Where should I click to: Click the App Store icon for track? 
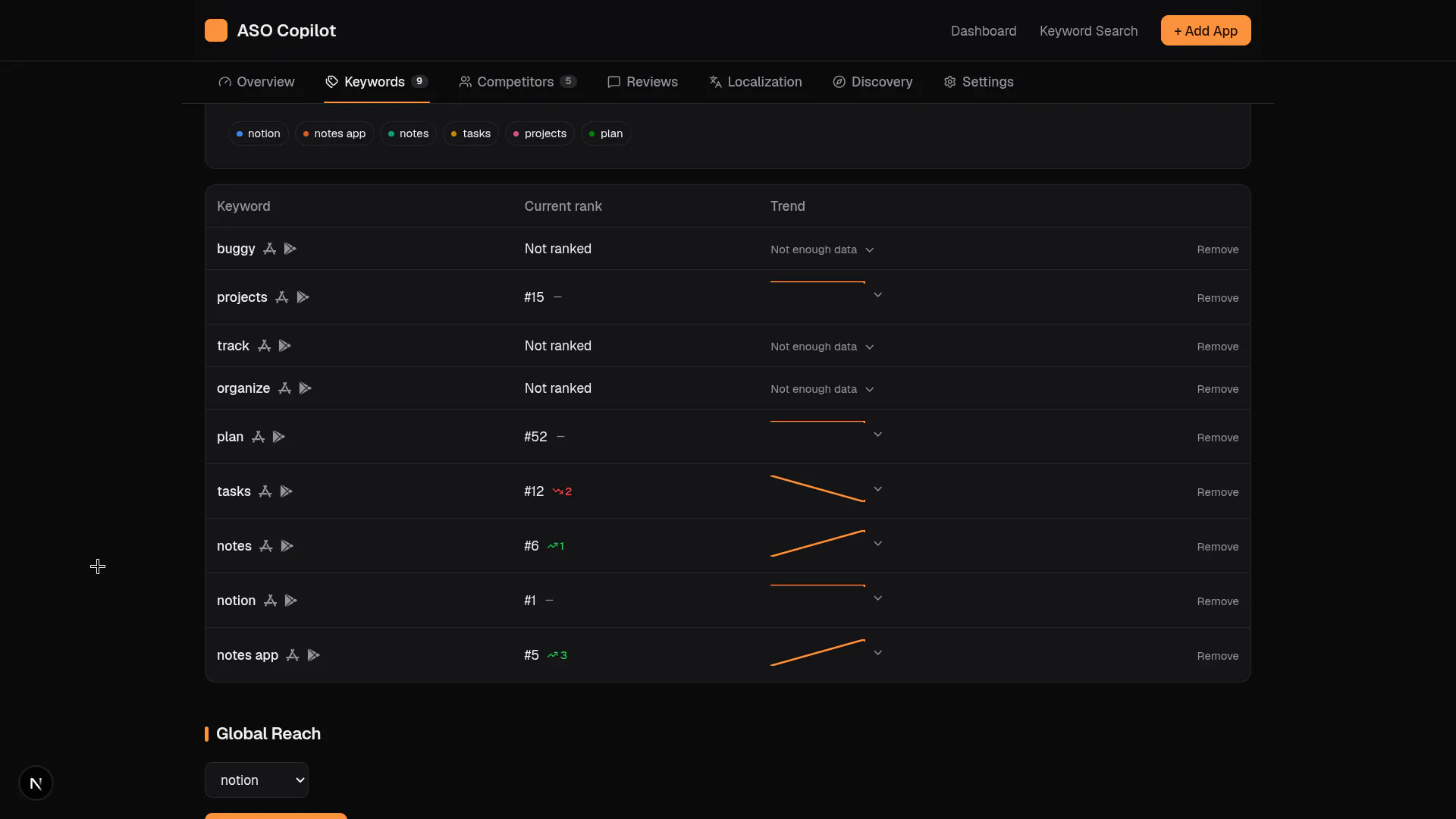pyautogui.click(x=264, y=346)
